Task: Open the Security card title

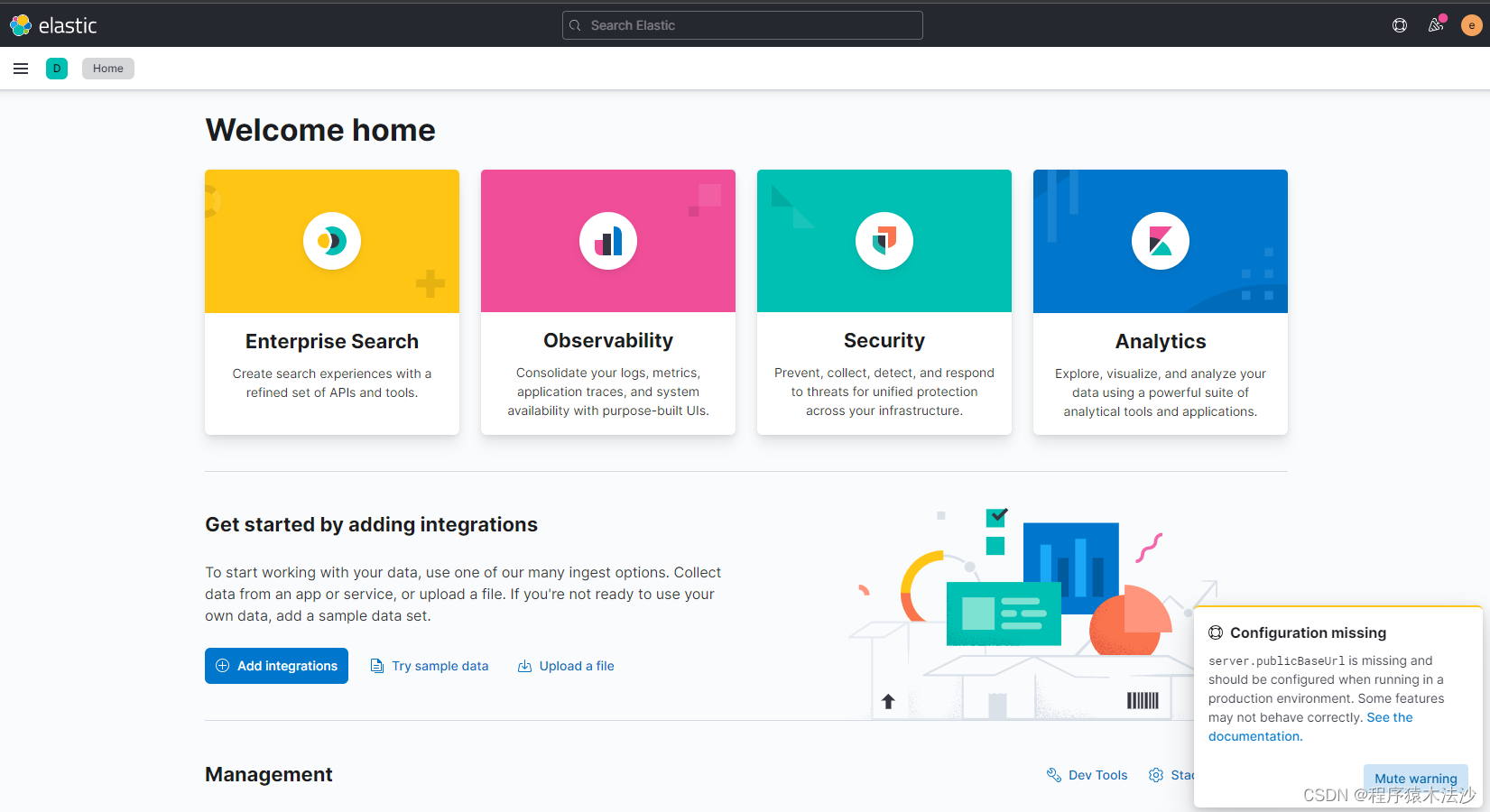Action: click(x=884, y=340)
